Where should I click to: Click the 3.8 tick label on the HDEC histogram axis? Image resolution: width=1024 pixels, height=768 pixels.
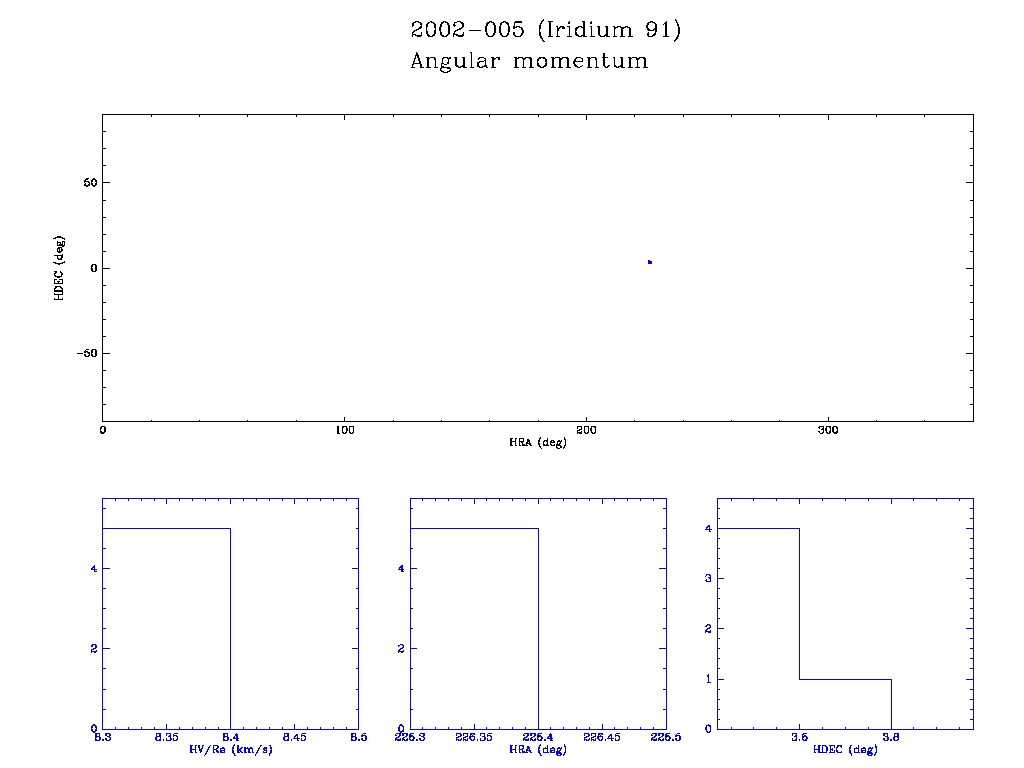890,738
